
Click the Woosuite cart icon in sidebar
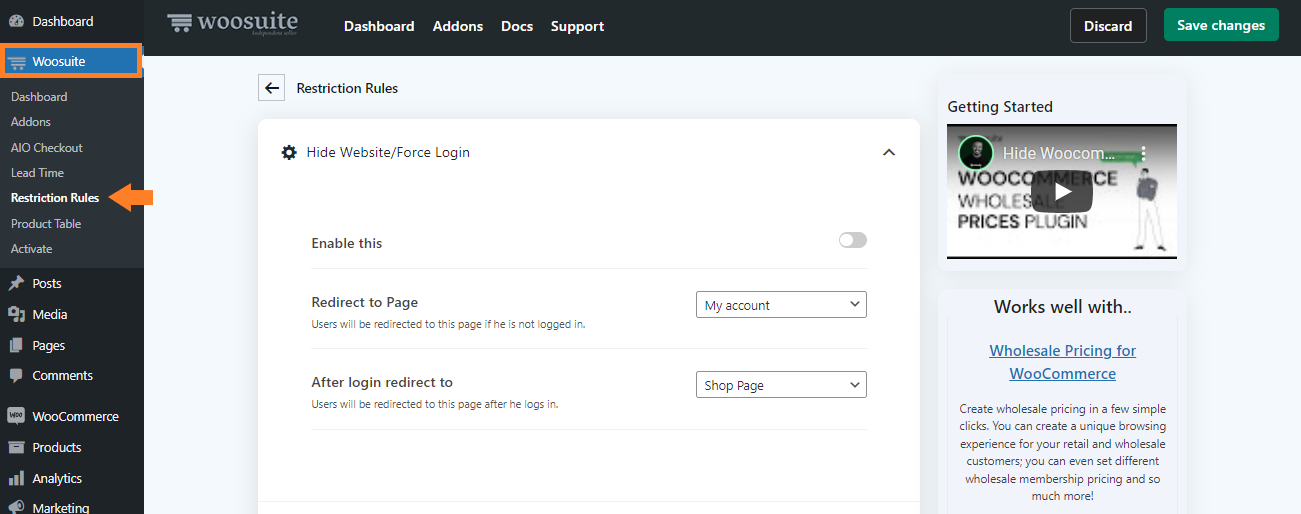pos(17,62)
